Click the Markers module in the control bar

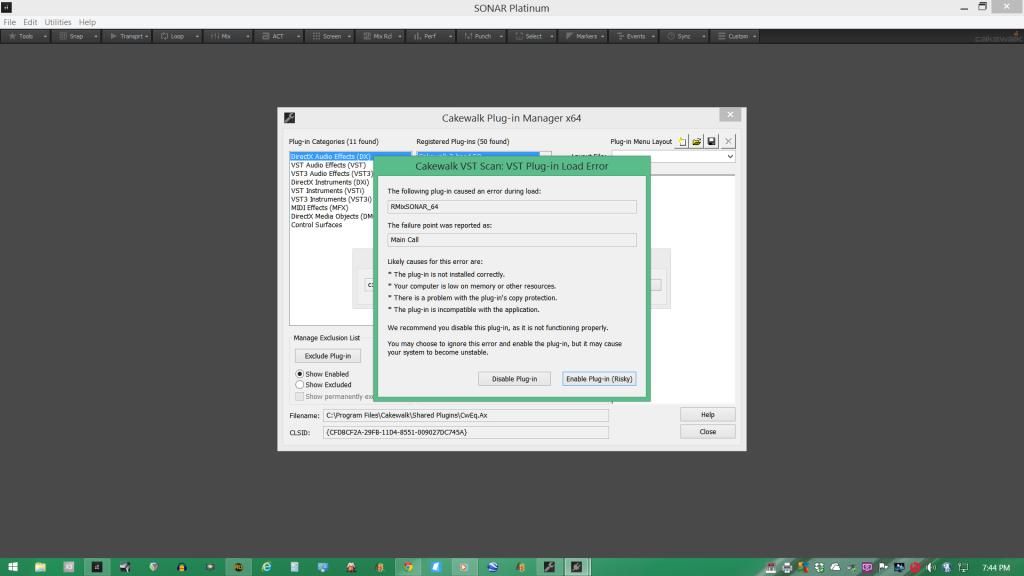(x=583, y=36)
